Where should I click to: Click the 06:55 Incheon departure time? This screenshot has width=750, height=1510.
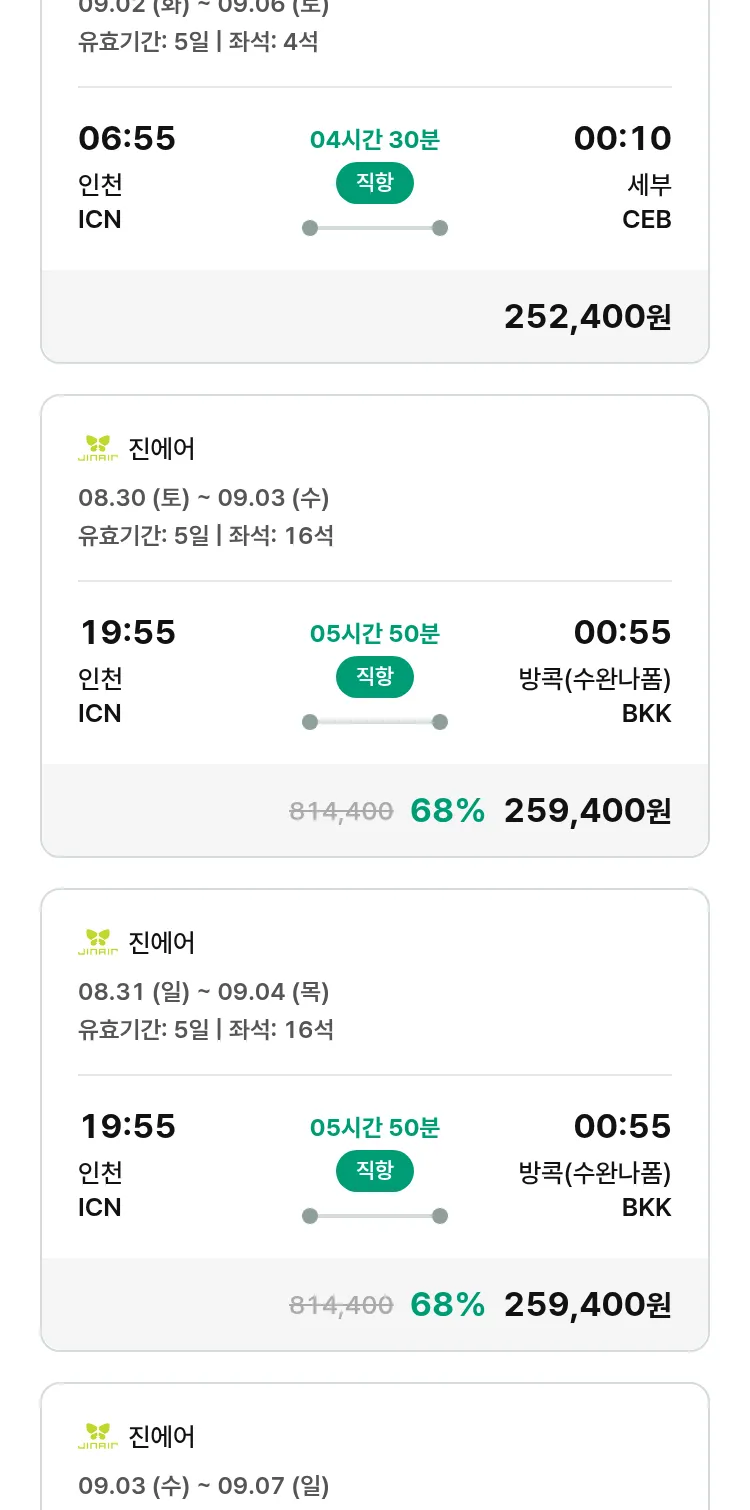coord(127,138)
